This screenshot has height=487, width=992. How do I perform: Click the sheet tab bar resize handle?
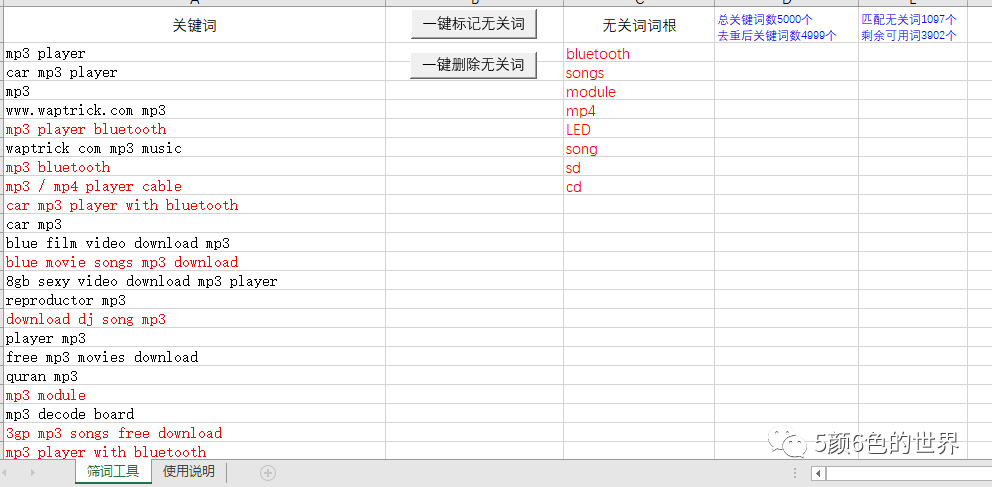793,473
